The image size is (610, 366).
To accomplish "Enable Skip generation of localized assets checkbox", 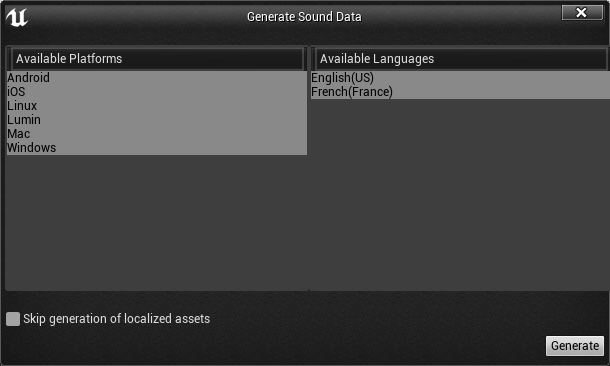I will (13, 319).
